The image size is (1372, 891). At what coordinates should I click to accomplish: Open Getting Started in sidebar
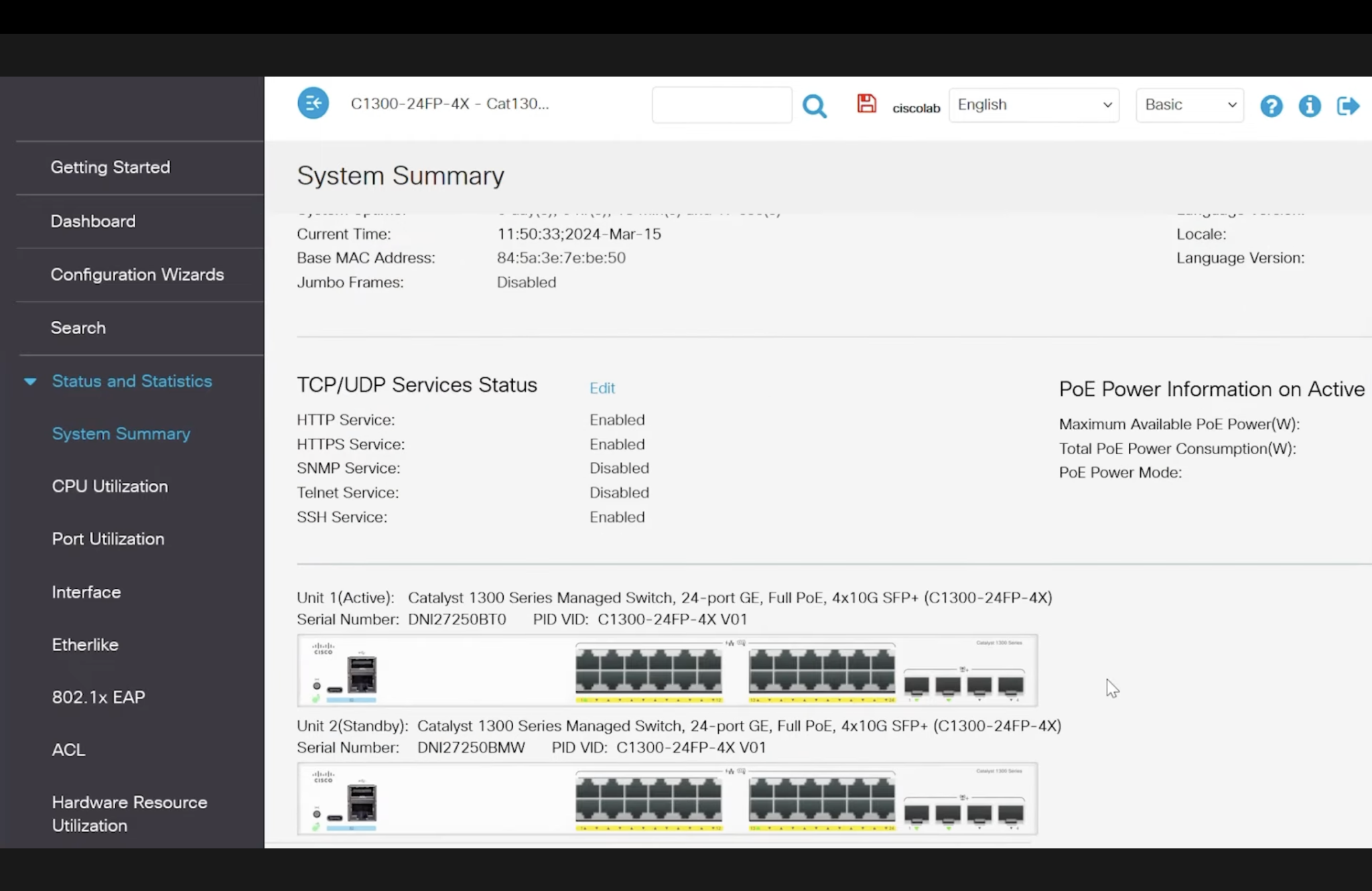pos(111,167)
